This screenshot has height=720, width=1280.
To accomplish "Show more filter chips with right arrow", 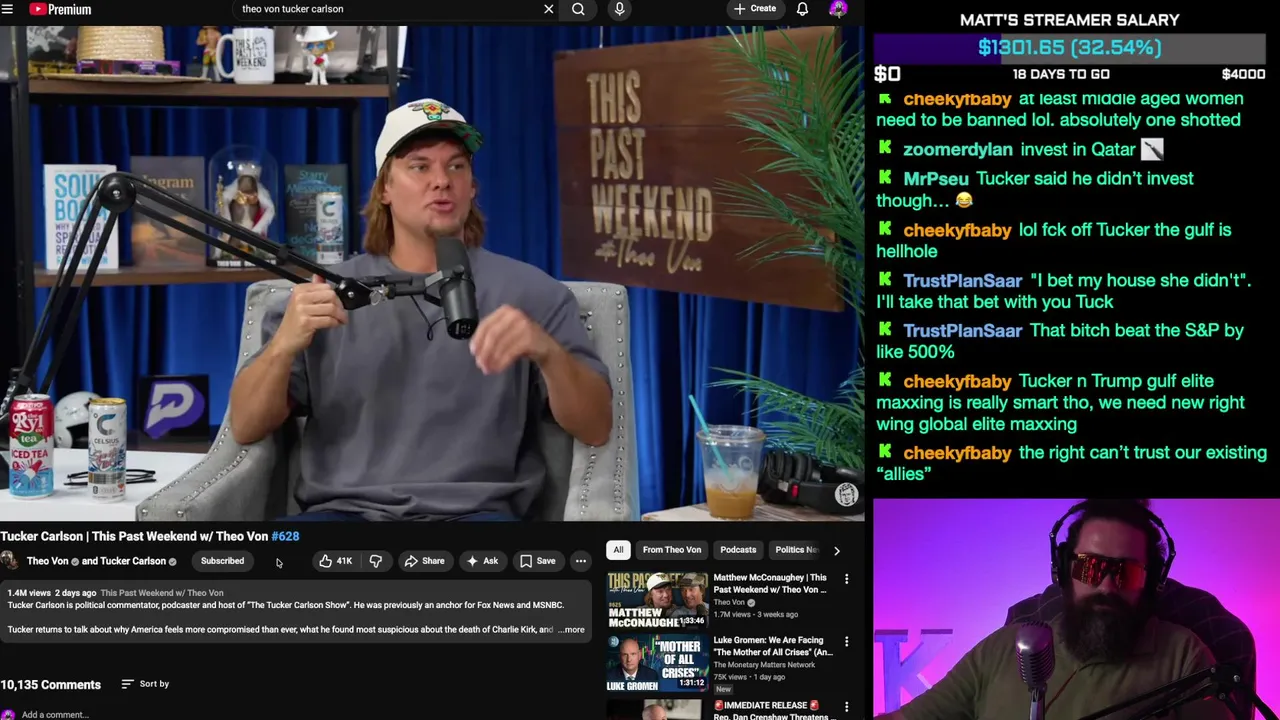I will pyautogui.click(x=837, y=550).
